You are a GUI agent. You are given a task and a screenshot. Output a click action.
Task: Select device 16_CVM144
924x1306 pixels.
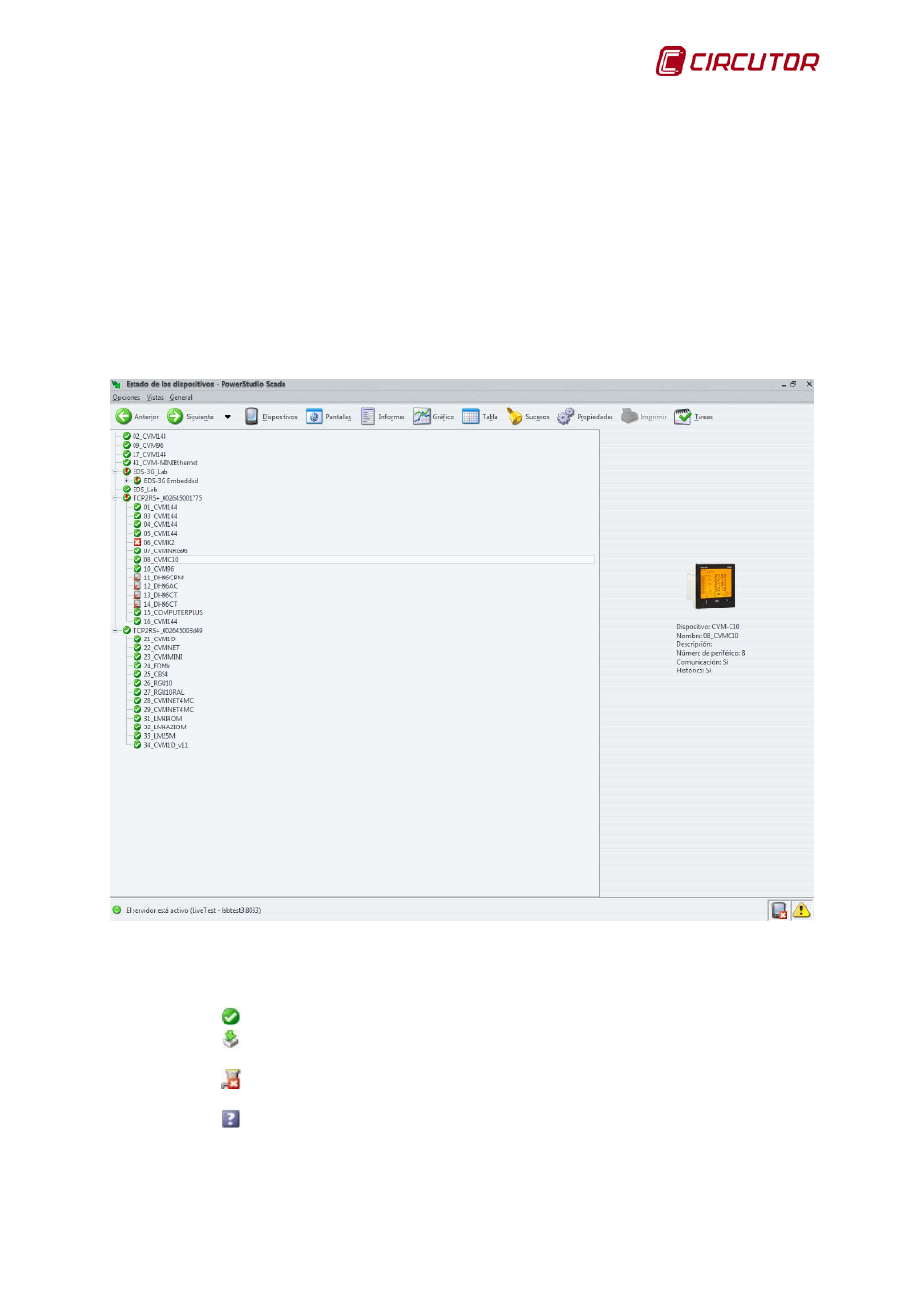tap(161, 622)
